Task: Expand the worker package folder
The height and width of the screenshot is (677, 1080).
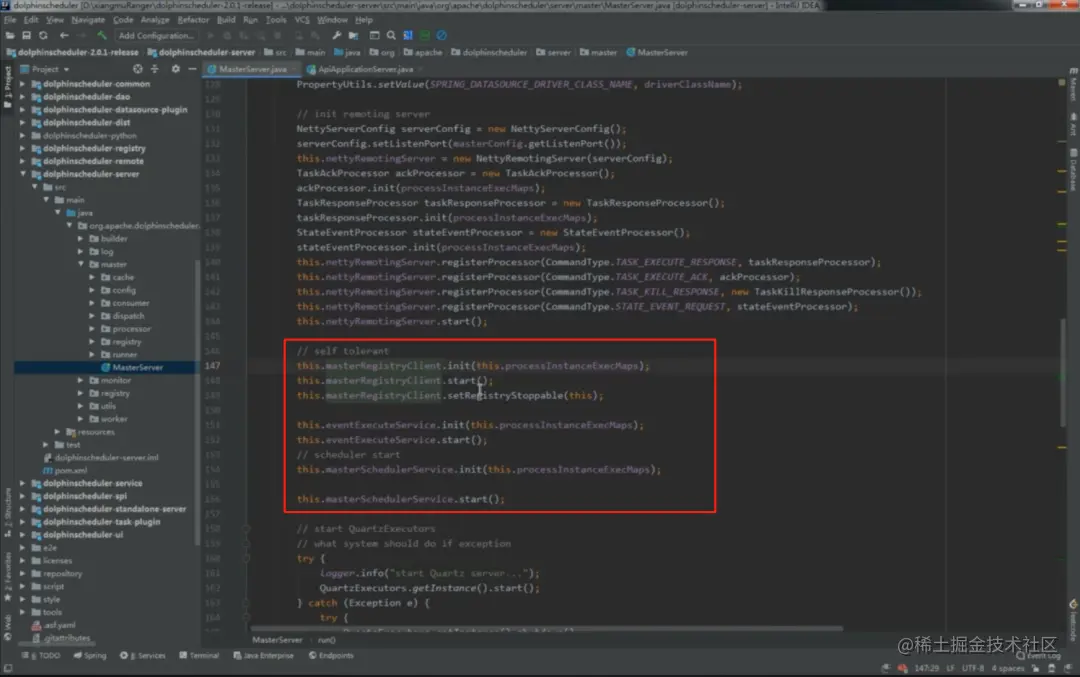Action: click(81, 419)
